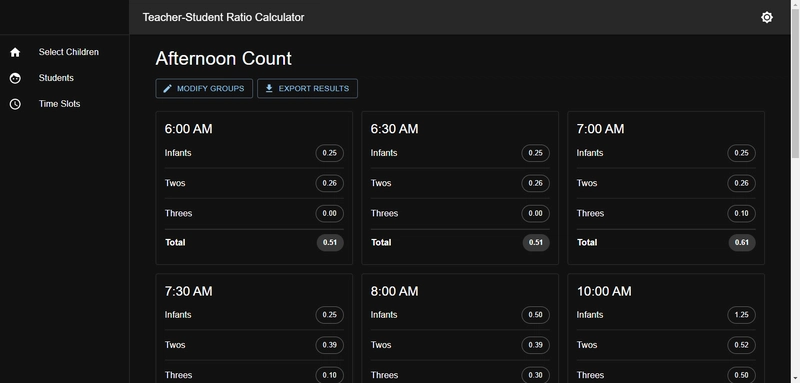Click the child face Students icon
Viewport: 800px width, 383px height.
click(x=15, y=78)
